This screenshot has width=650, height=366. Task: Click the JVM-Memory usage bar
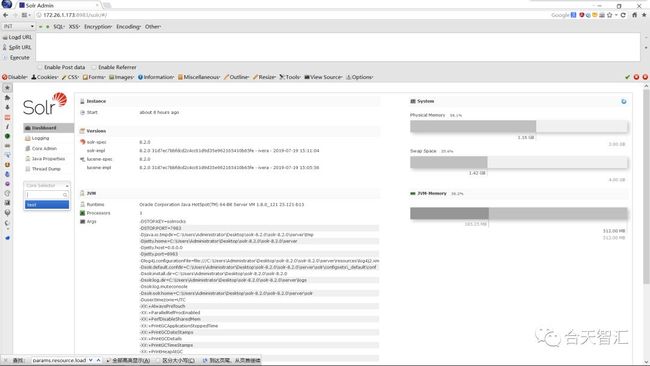(x=519, y=213)
